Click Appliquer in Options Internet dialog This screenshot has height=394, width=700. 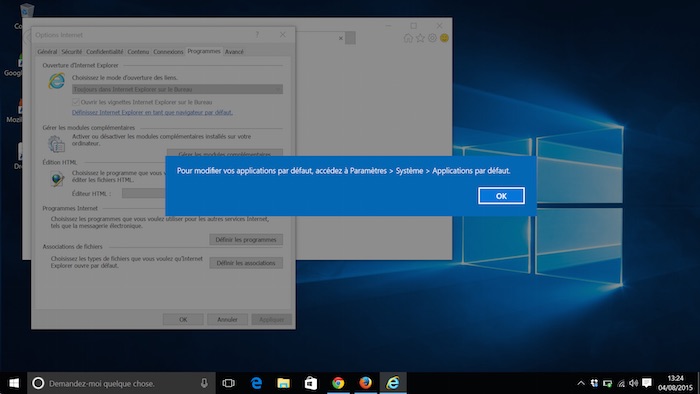(x=271, y=319)
